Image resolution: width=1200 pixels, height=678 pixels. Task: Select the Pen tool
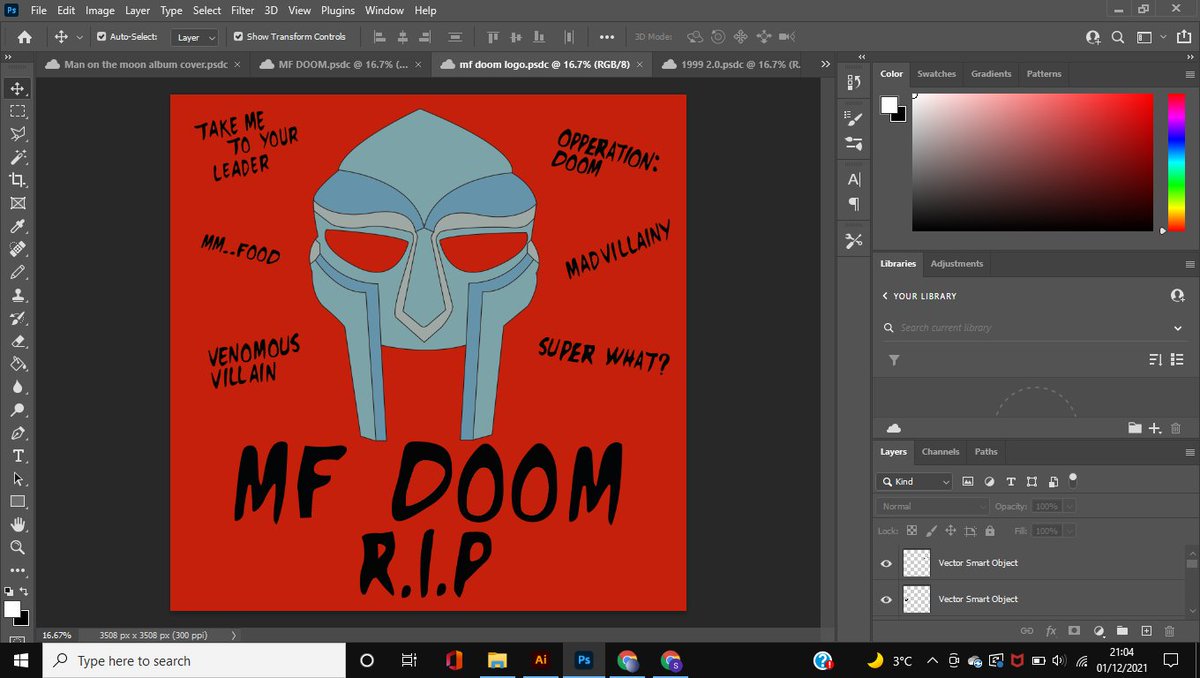tap(18, 433)
